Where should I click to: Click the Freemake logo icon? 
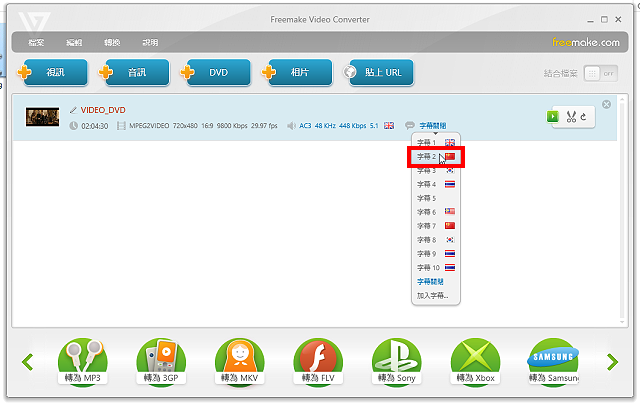click(x=34, y=22)
